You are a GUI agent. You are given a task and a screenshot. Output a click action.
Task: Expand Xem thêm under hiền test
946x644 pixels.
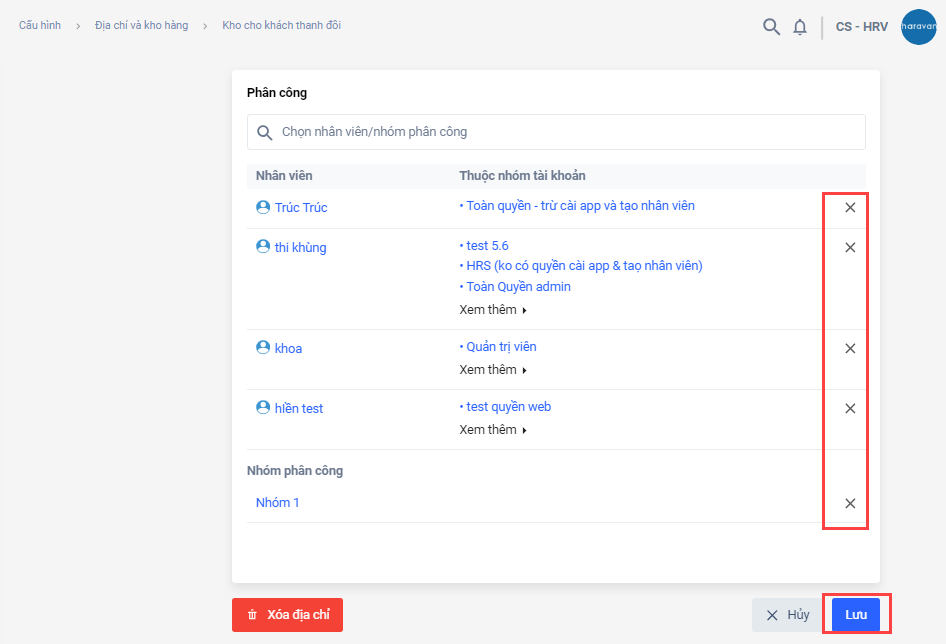pos(493,430)
